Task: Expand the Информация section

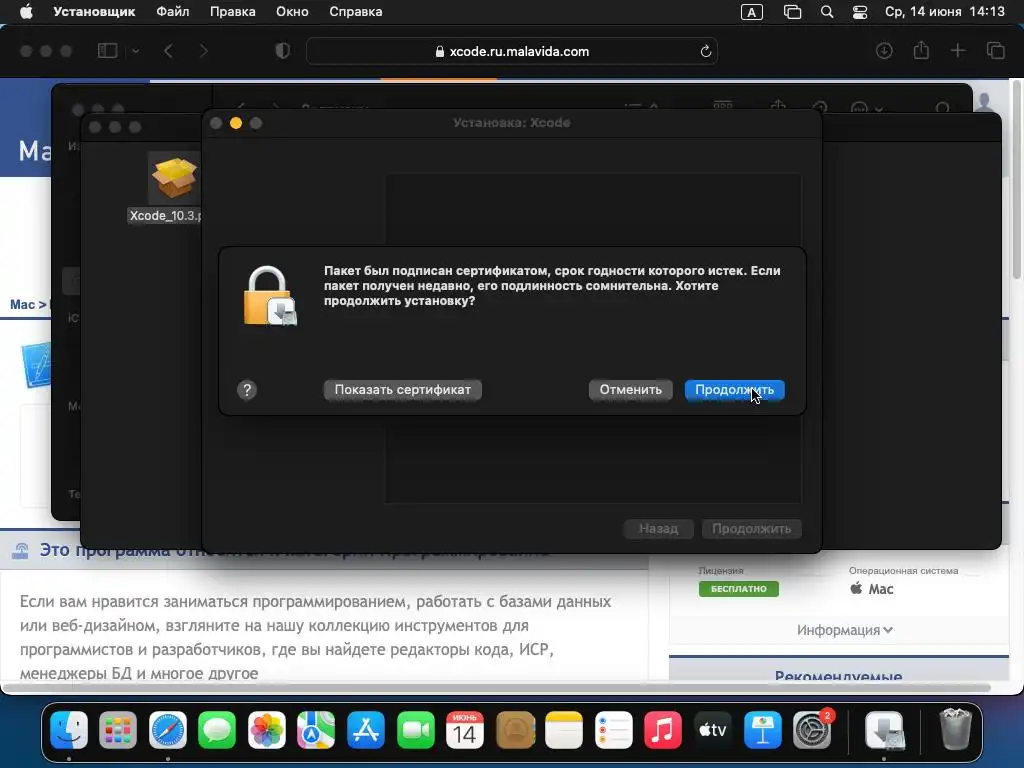Action: point(844,630)
